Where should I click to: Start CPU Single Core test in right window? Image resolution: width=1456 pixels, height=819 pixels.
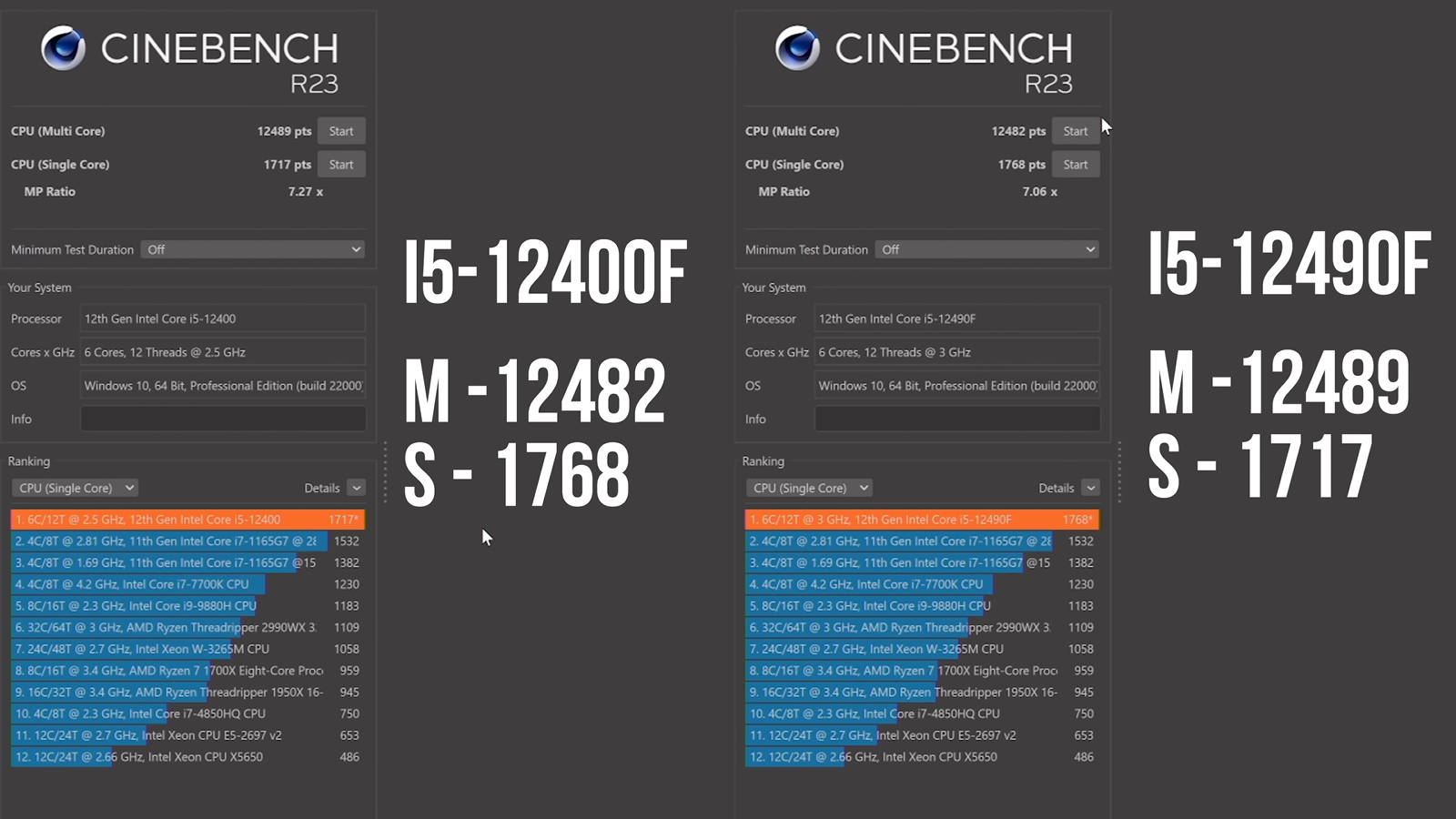1076,165
